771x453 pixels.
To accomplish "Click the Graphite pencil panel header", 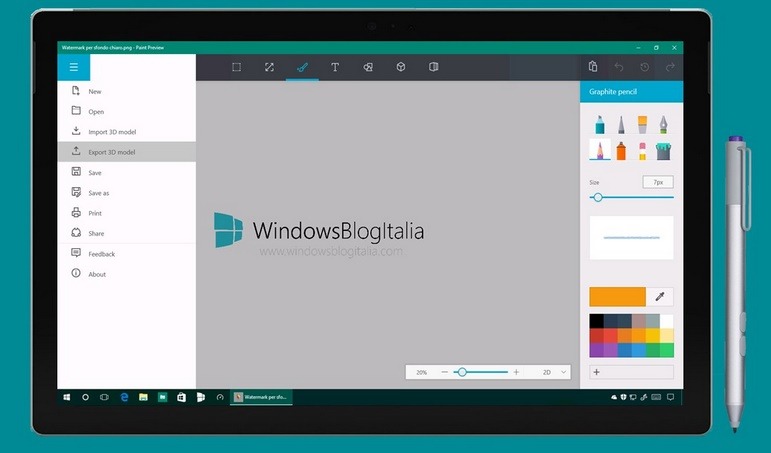I will (631, 91).
